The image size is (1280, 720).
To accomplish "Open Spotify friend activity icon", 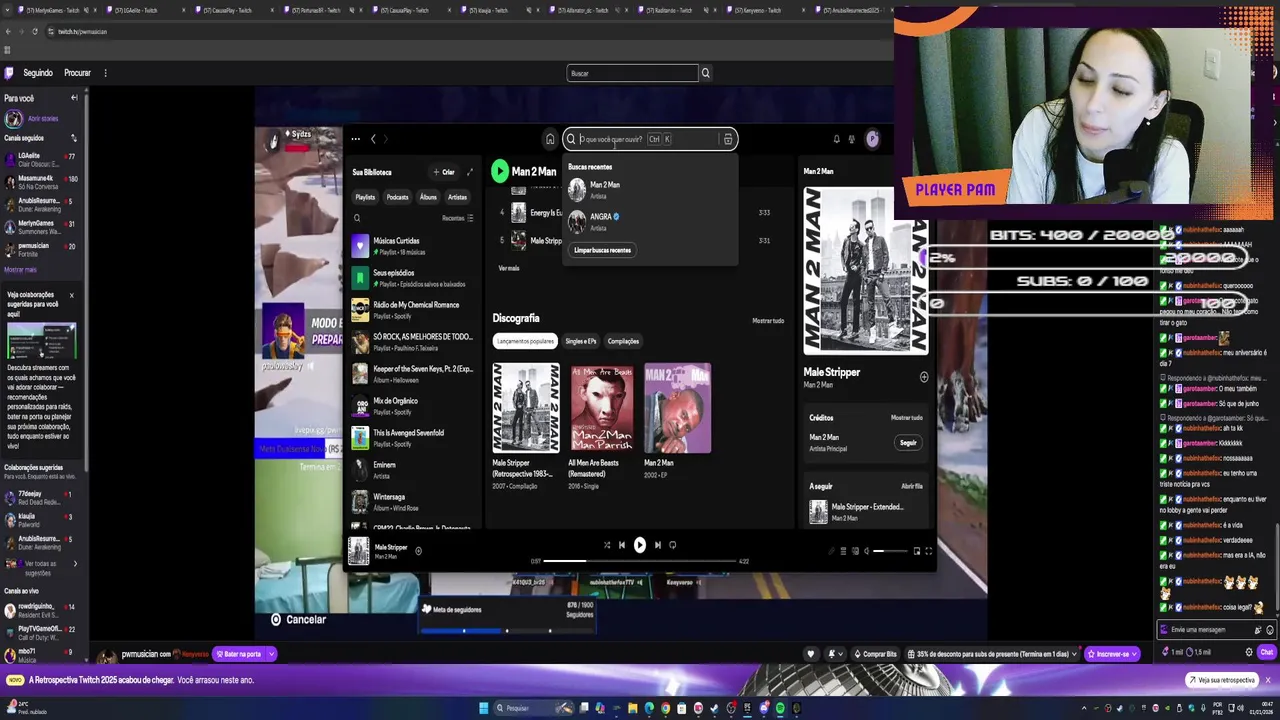I will click(852, 139).
